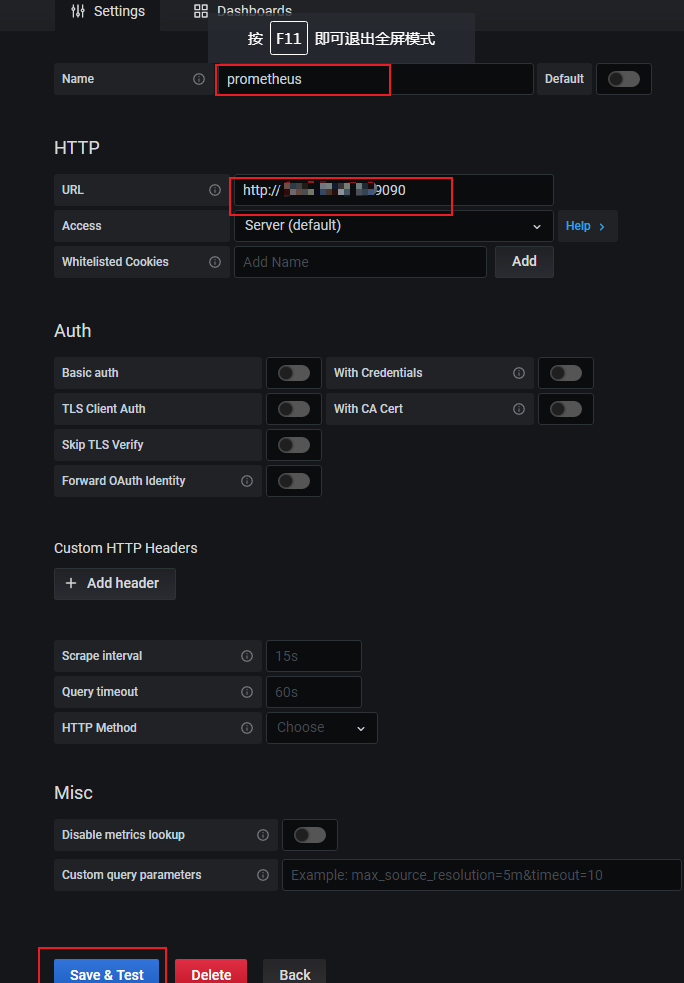Image resolution: width=684 pixels, height=983 pixels.
Task: Expand the HTTP Method Choose dropdown
Action: [x=321, y=728]
